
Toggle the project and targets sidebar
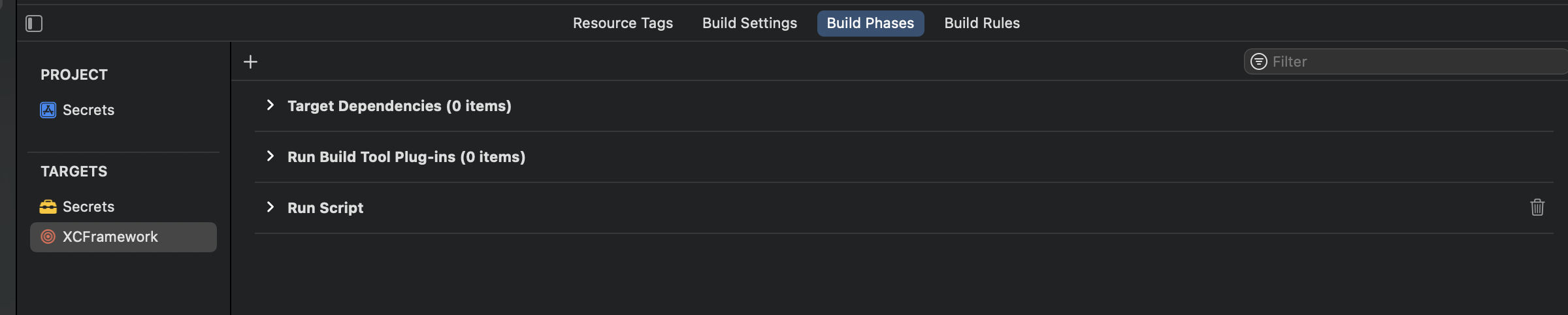point(34,24)
